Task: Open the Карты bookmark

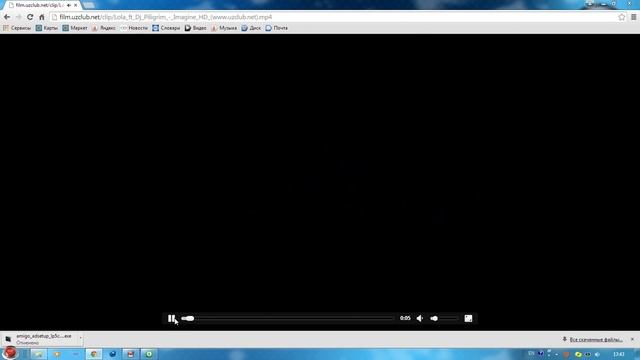Action: coord(47,28)
